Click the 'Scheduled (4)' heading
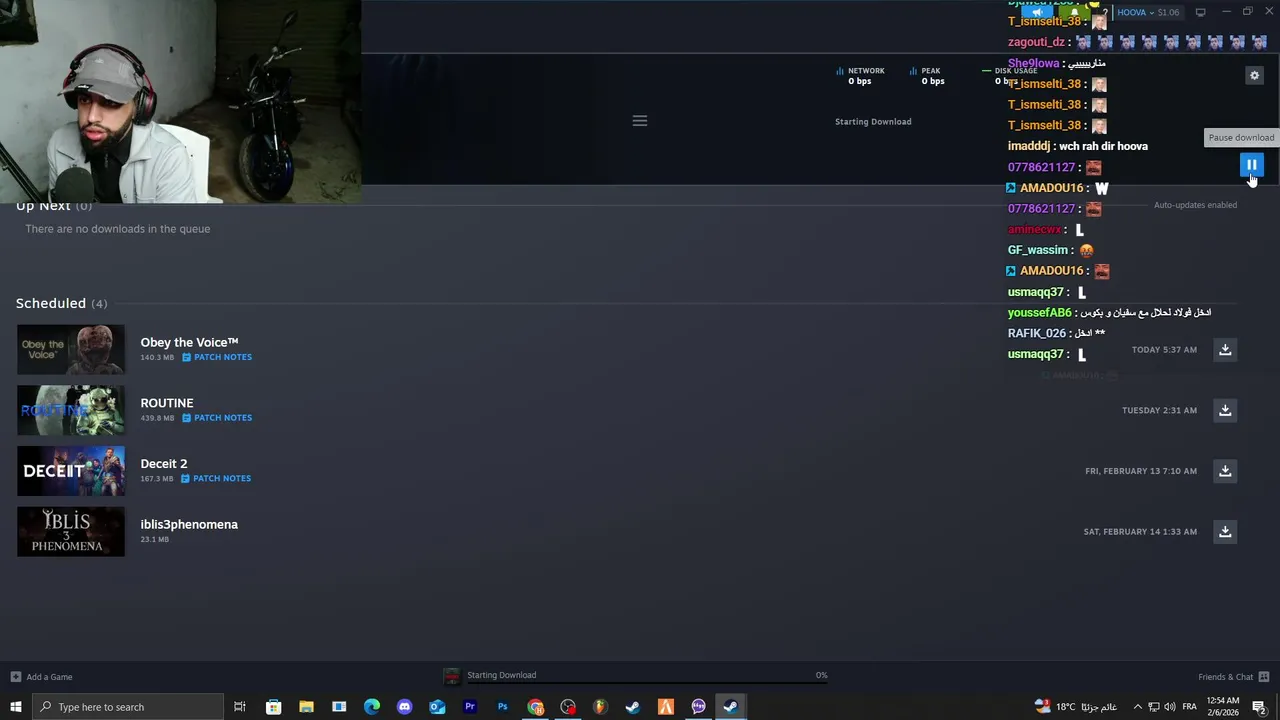Screen dimensions: 1280x720 (x=61, y=303)
